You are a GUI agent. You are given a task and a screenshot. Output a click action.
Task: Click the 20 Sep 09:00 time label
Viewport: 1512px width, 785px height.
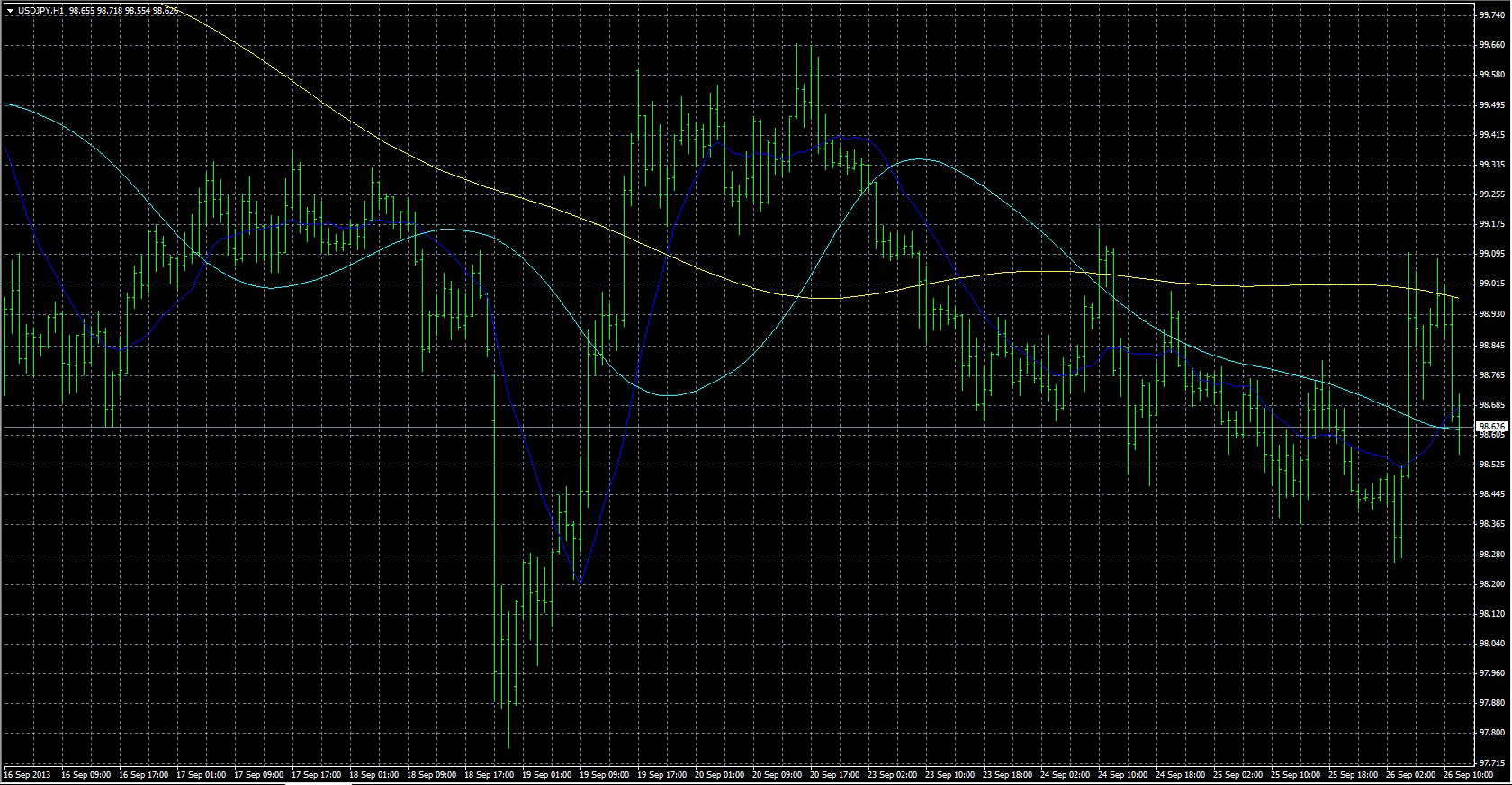(777, 774)
